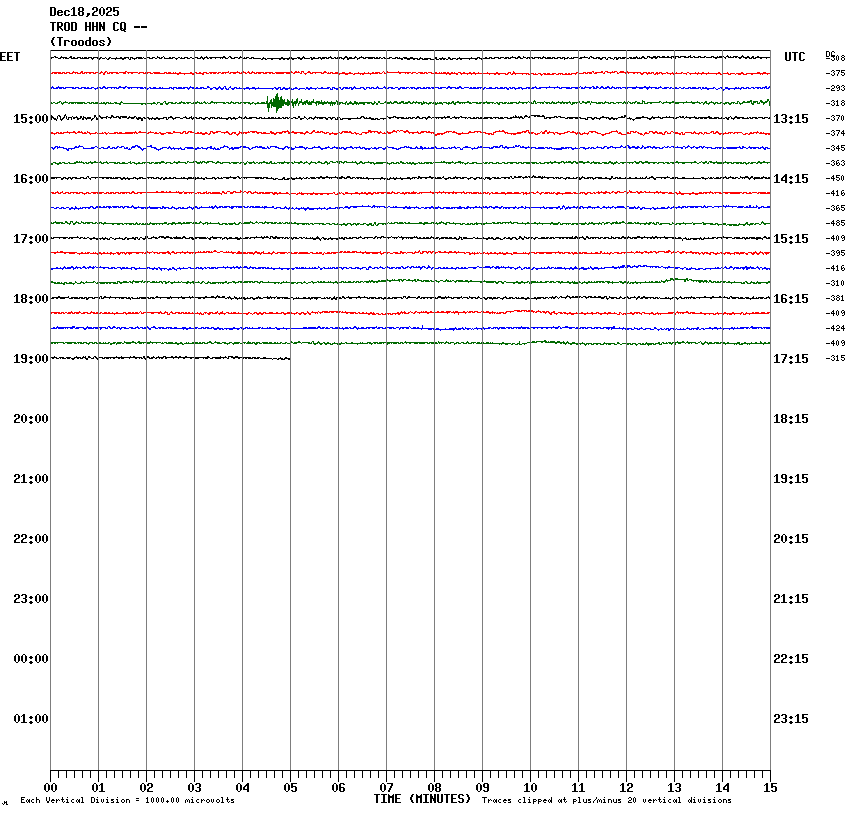Click the 10 minute axis label
The image size is (850, 814).
pos(530,788)
